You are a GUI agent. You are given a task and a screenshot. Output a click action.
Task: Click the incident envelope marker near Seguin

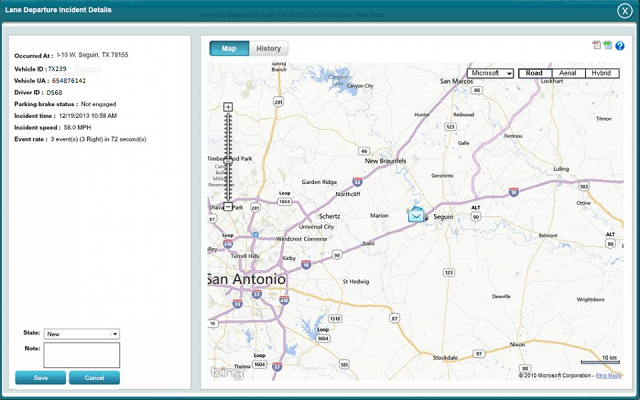click(416, 215)
